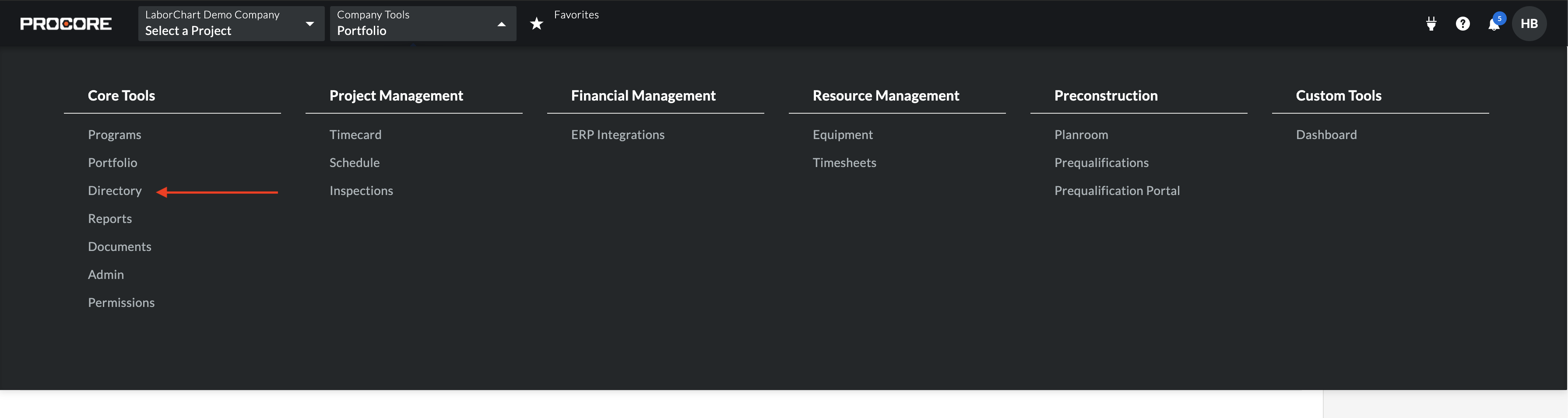
Task: Open ERP Integrations
Action: (617, 135)
